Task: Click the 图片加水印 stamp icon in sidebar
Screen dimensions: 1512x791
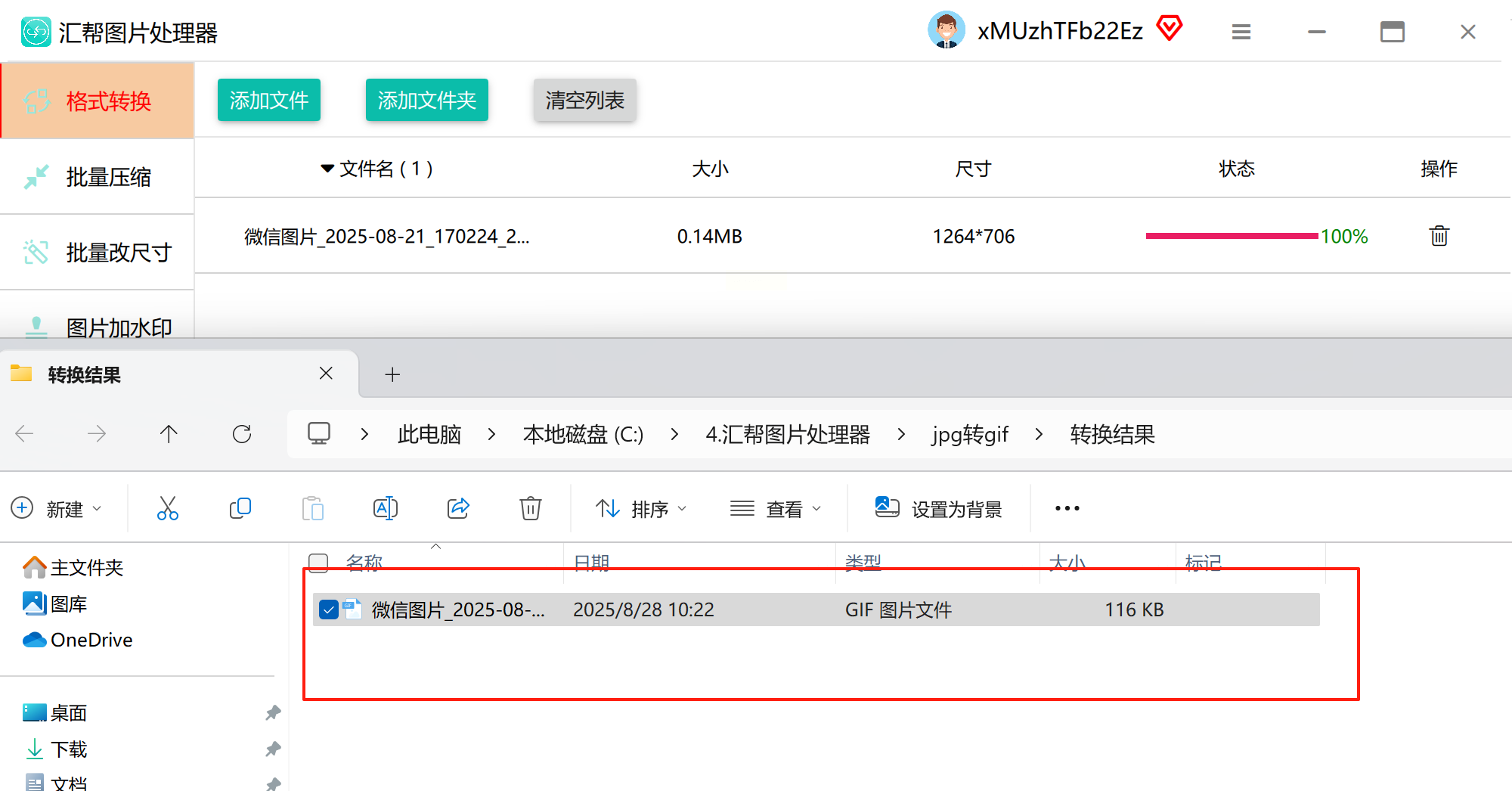Action: point(36,326)
